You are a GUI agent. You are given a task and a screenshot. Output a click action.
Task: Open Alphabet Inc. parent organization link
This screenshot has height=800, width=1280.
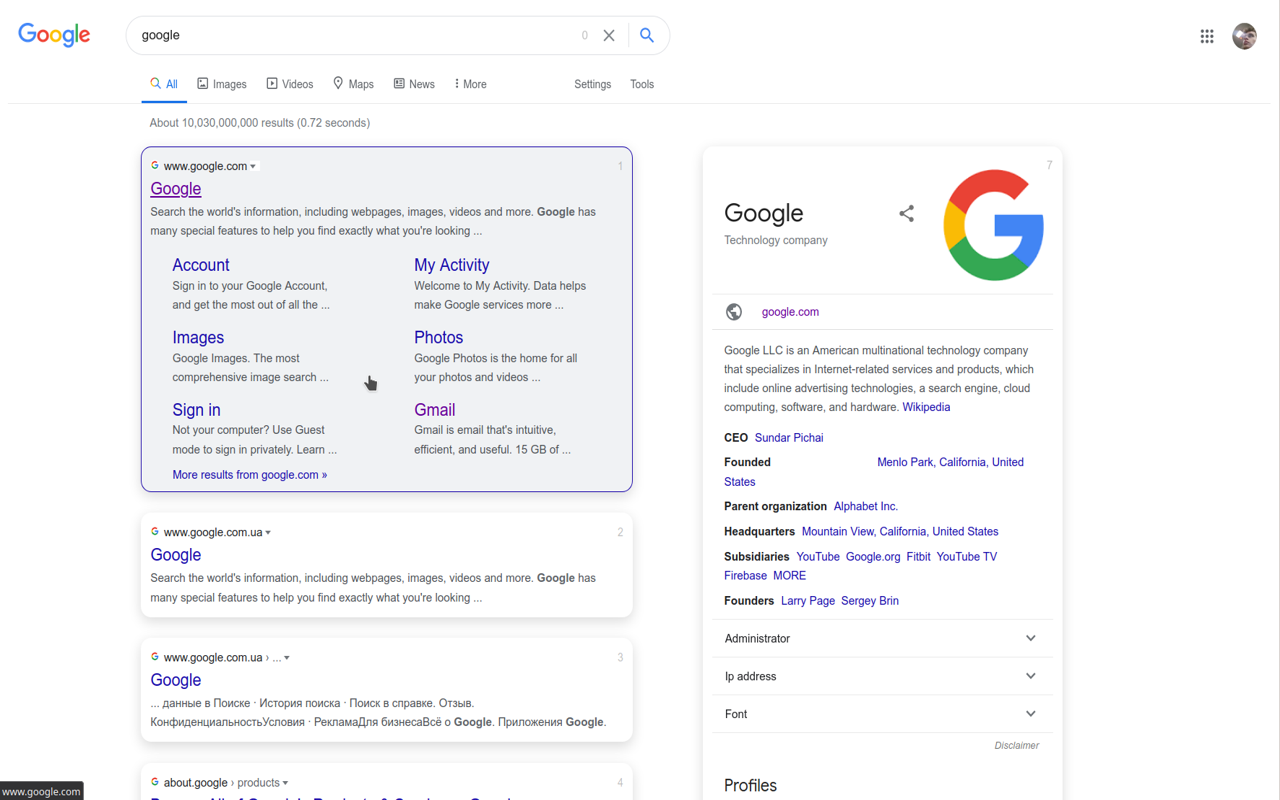[x=866, y=507]
